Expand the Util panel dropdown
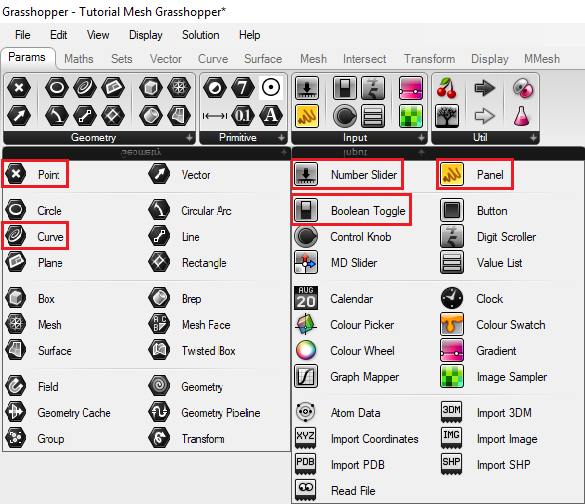 click(x=534, y=138)
